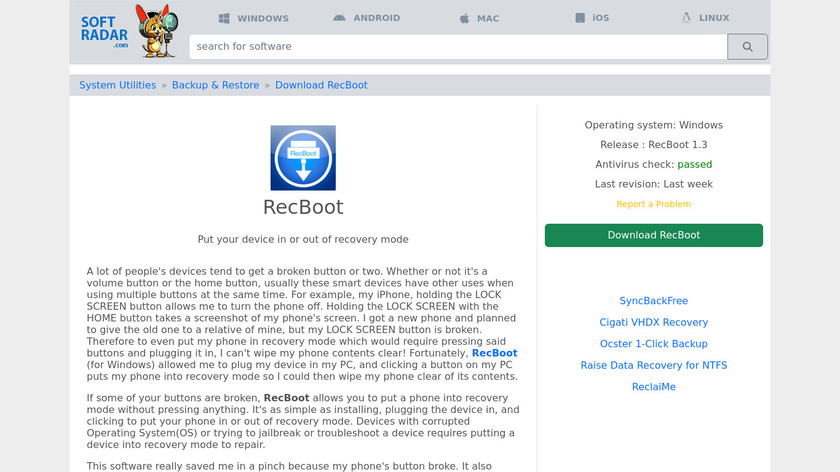
Task: Go to Backup & Restore breadcrumb
Action: coord(215,85)
